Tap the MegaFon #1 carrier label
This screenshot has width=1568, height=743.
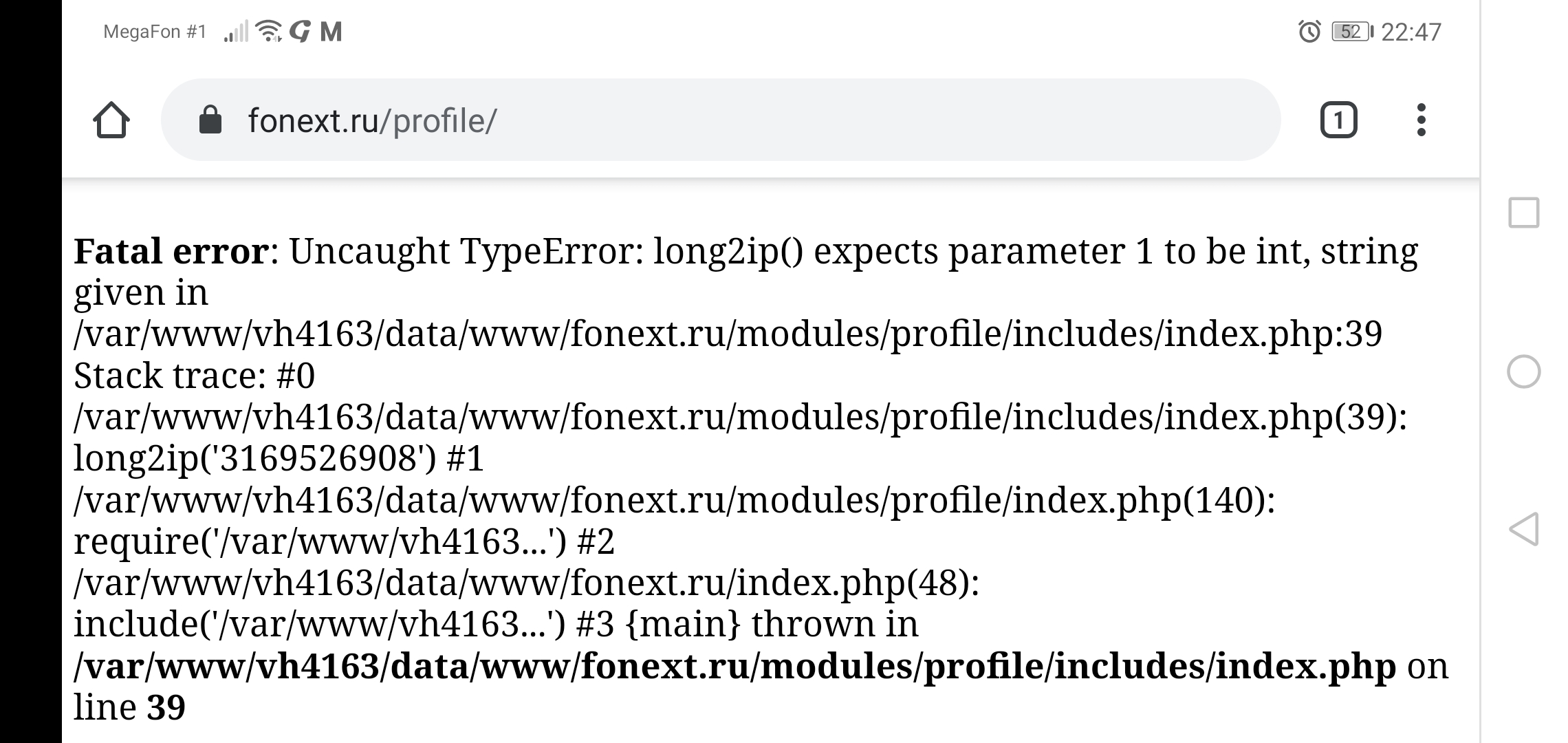coord(155,32)
